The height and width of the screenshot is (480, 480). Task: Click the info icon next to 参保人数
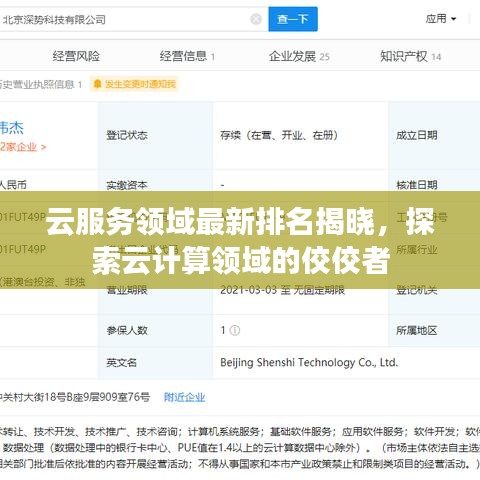pos(235,330)
